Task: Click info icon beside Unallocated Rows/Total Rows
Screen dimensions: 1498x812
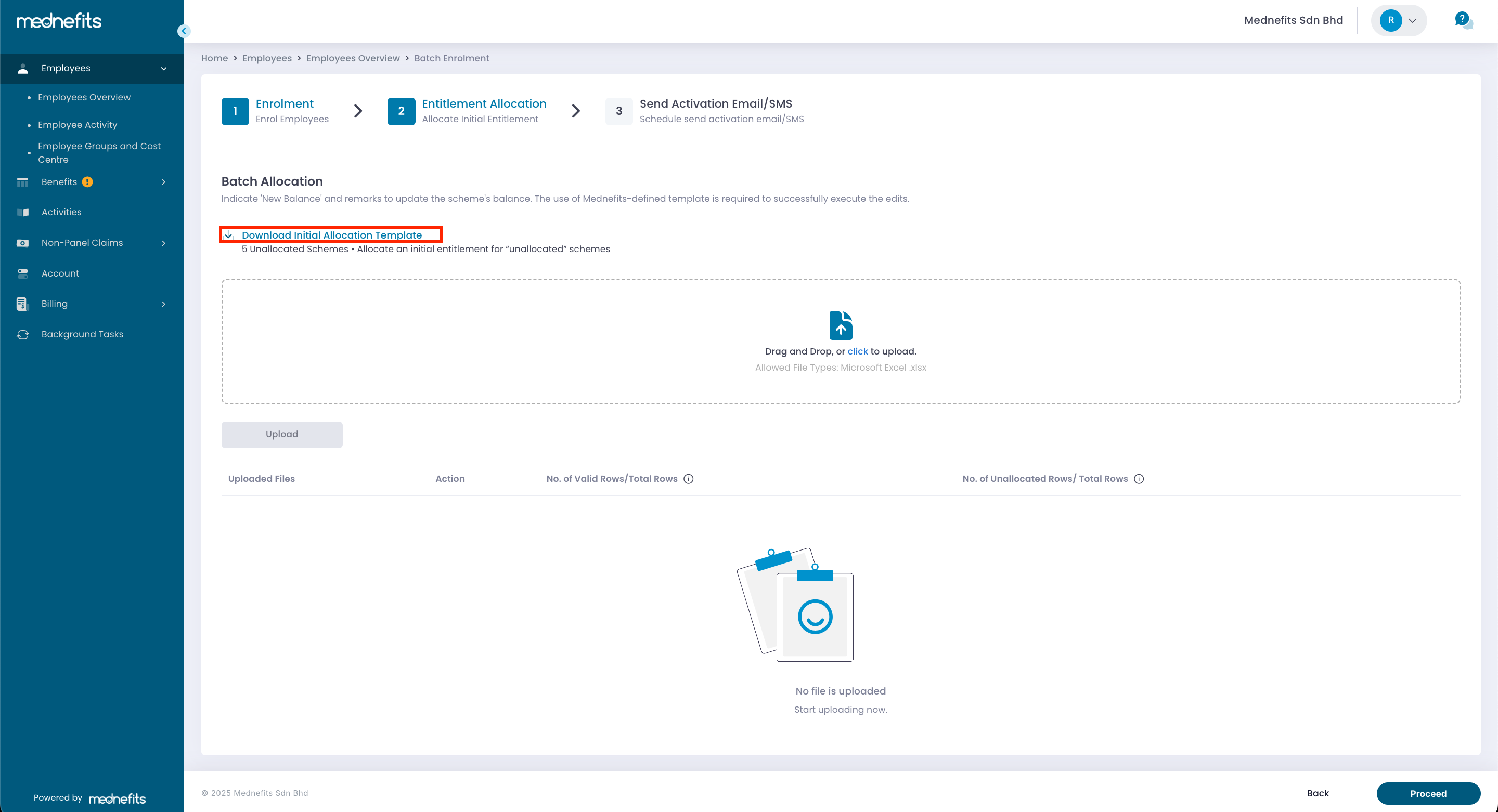Action: (1139, 479)
